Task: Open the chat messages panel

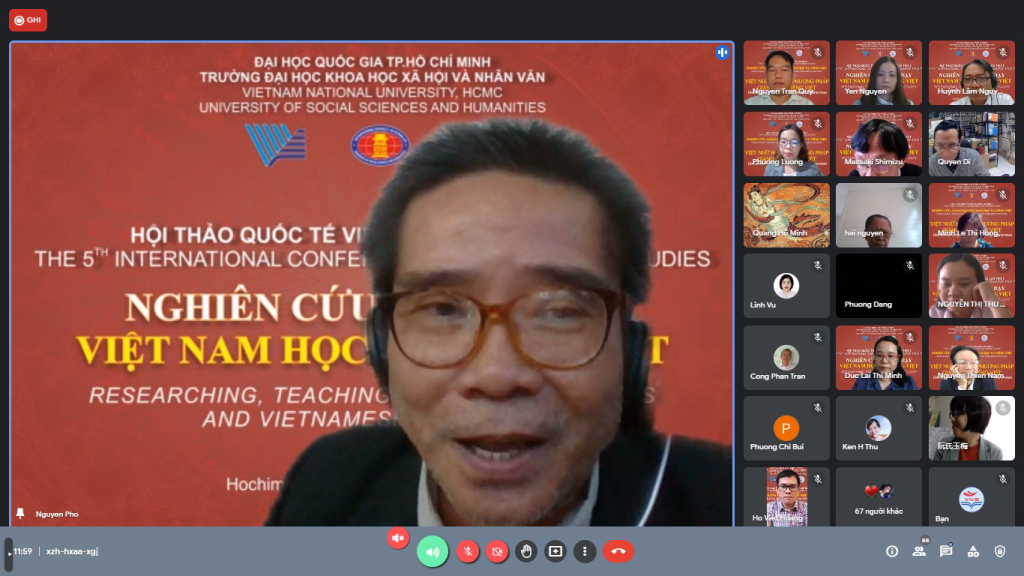Action: [946, 552]
